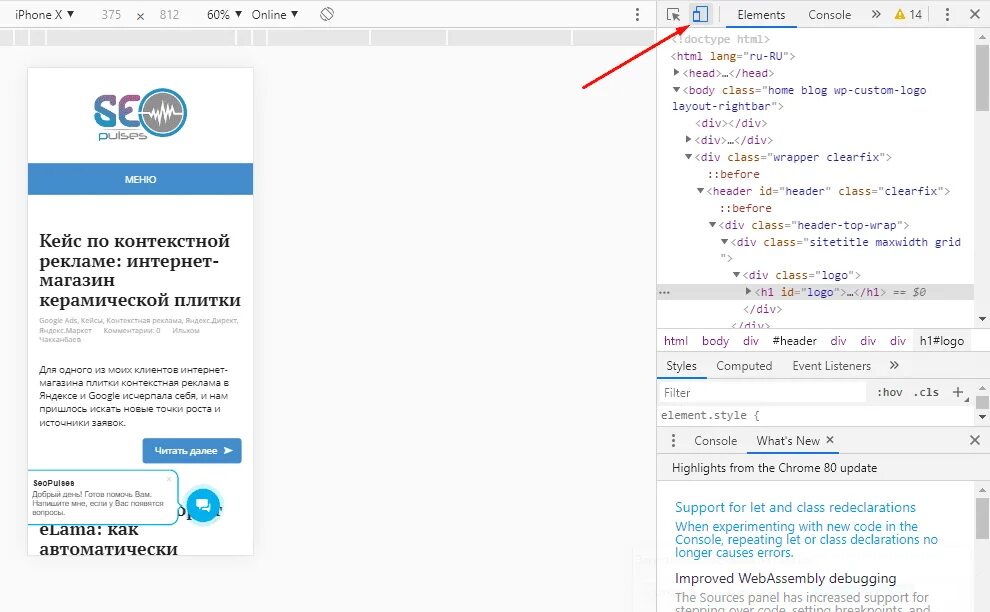990x612 pixels.
Task: Switch to the Elements tab
Action: [761, 15]
